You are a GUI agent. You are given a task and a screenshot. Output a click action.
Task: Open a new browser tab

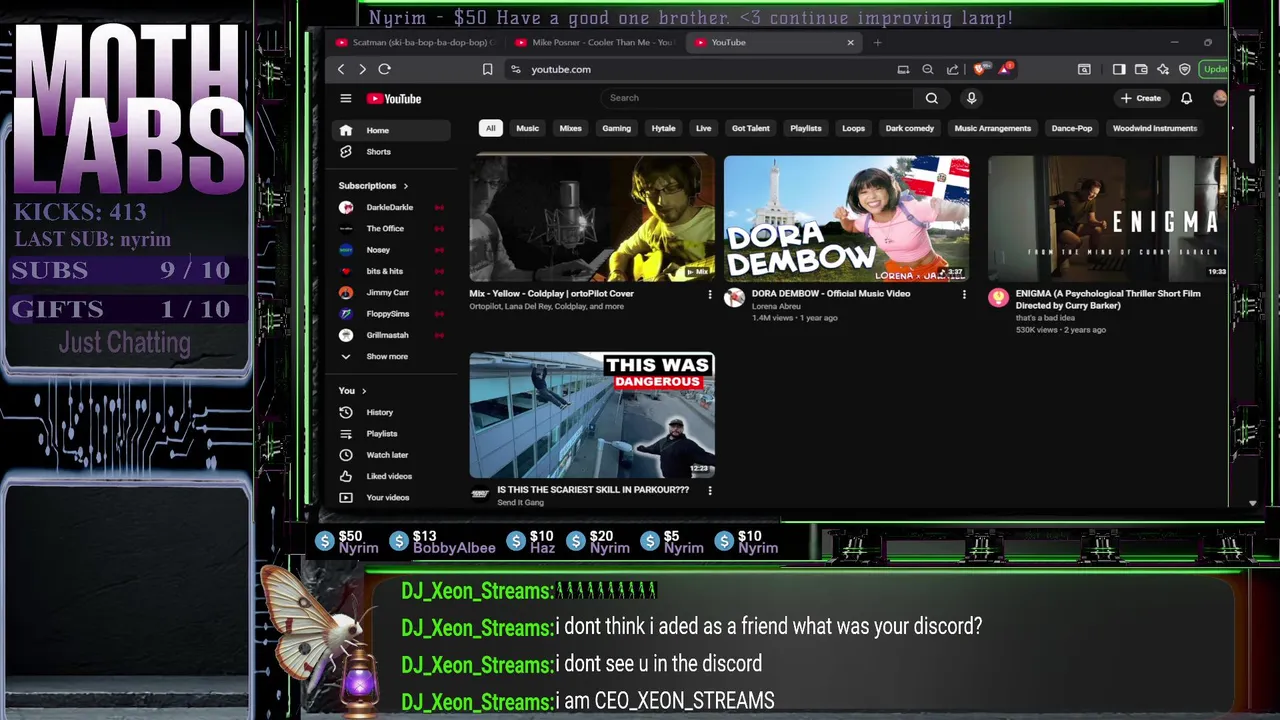(x=877, y=42)
